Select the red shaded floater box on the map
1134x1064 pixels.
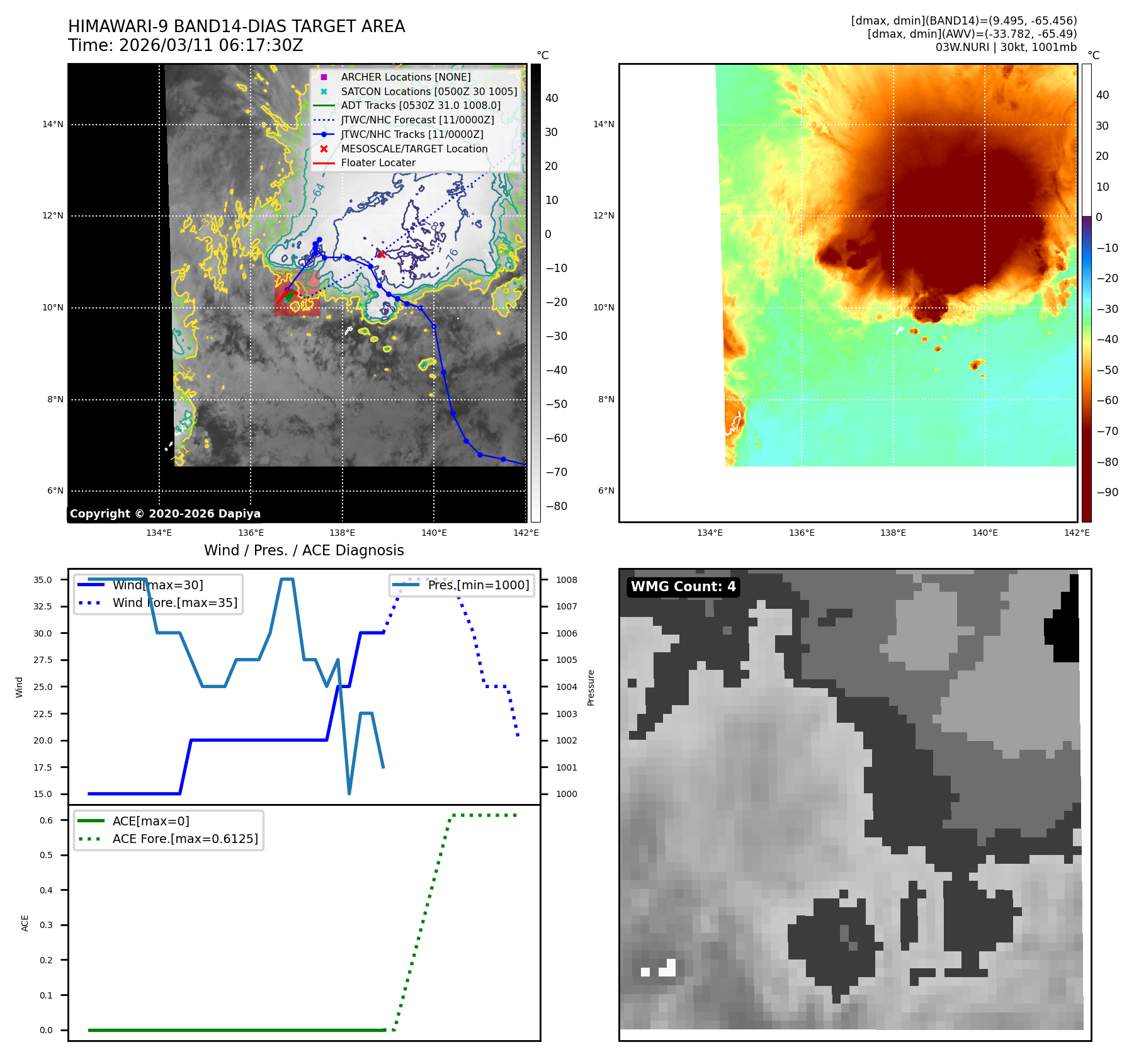(297, 293)
